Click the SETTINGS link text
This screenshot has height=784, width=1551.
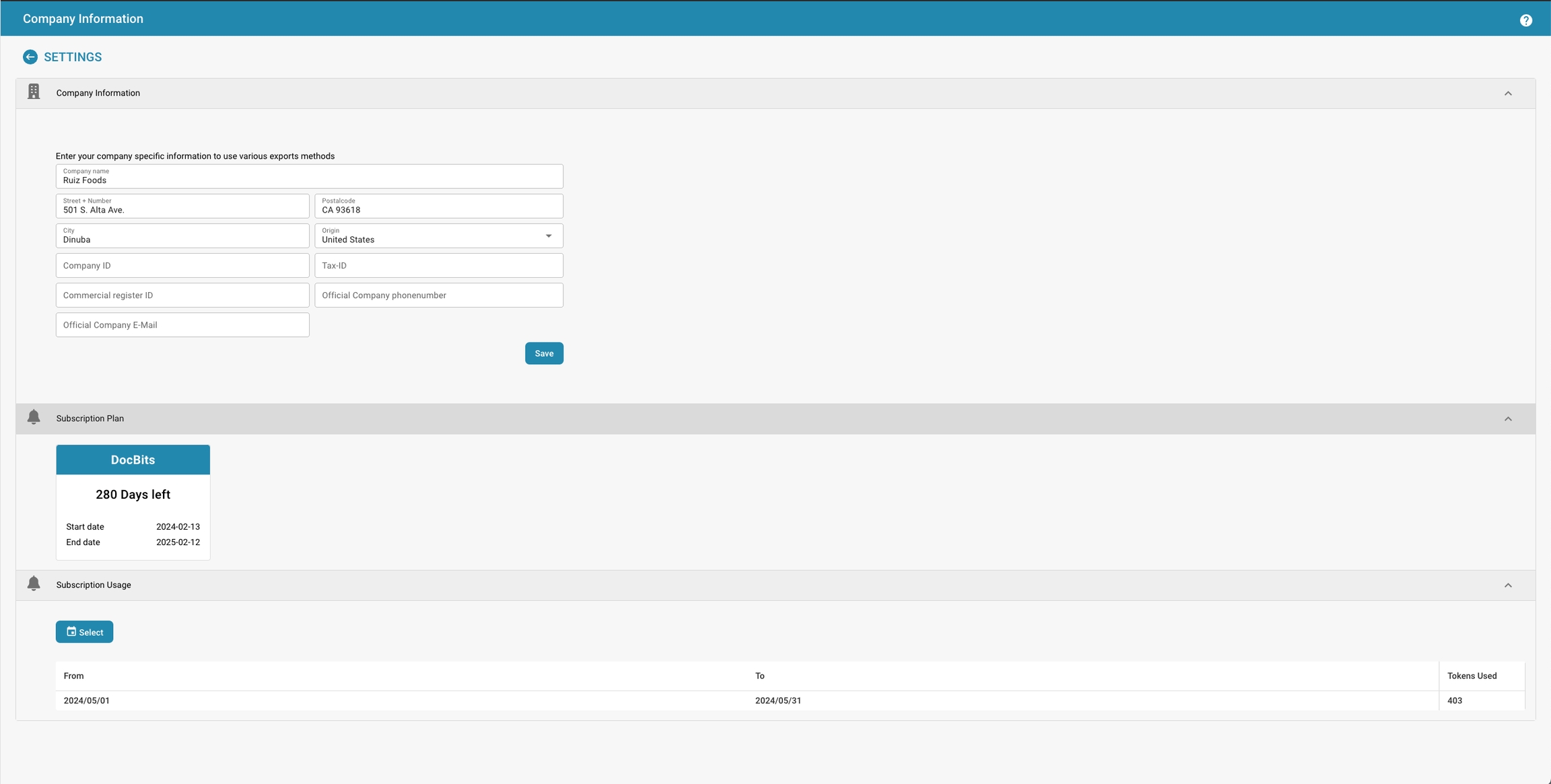(x=73, y=57)
